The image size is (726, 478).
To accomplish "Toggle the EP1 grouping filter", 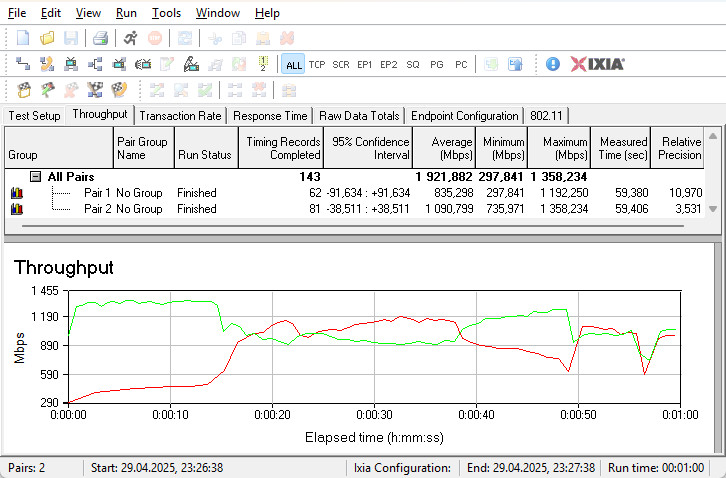I will coord(365,64).
